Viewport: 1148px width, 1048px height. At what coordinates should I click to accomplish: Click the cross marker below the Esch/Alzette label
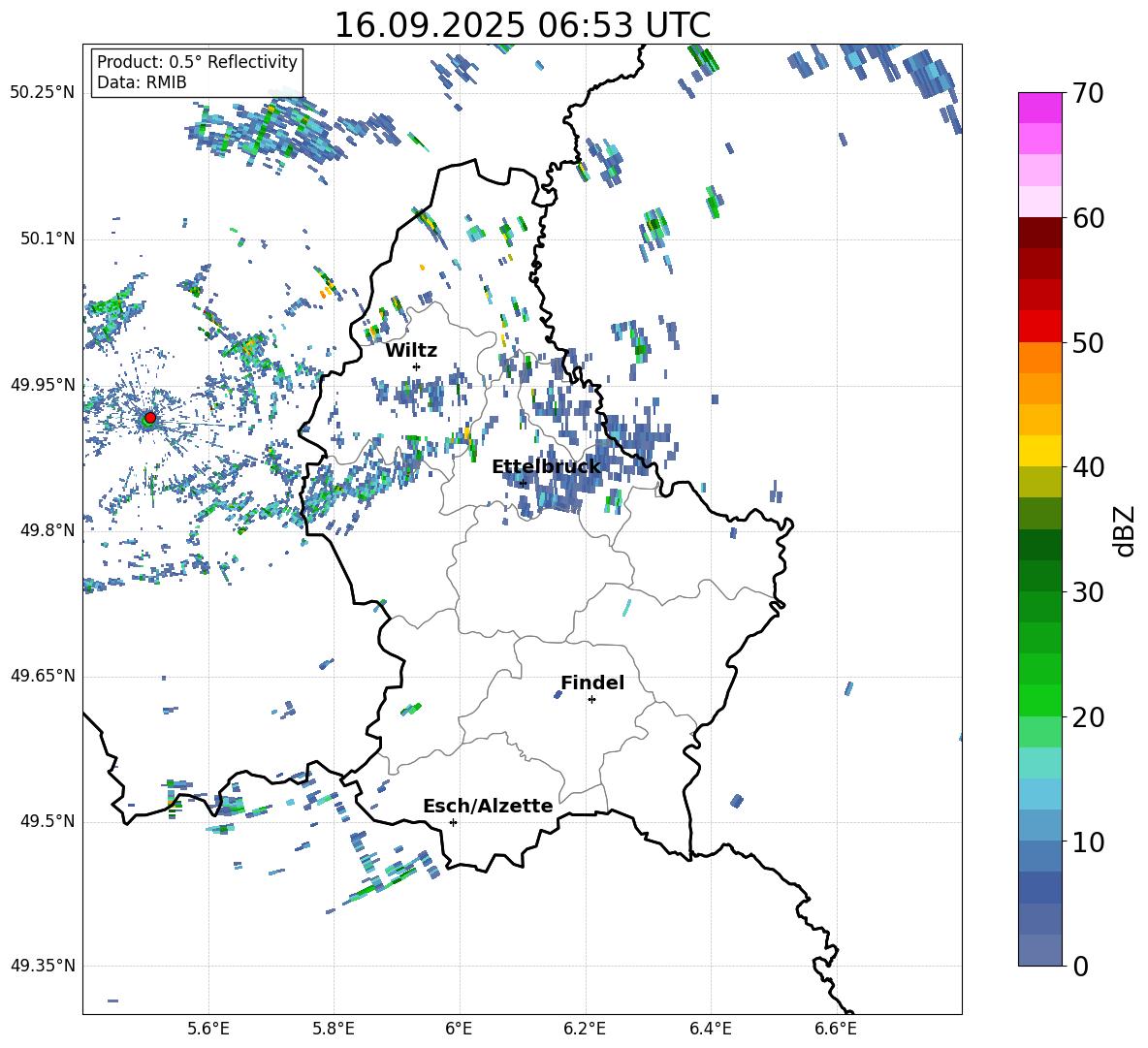point(453,822)
